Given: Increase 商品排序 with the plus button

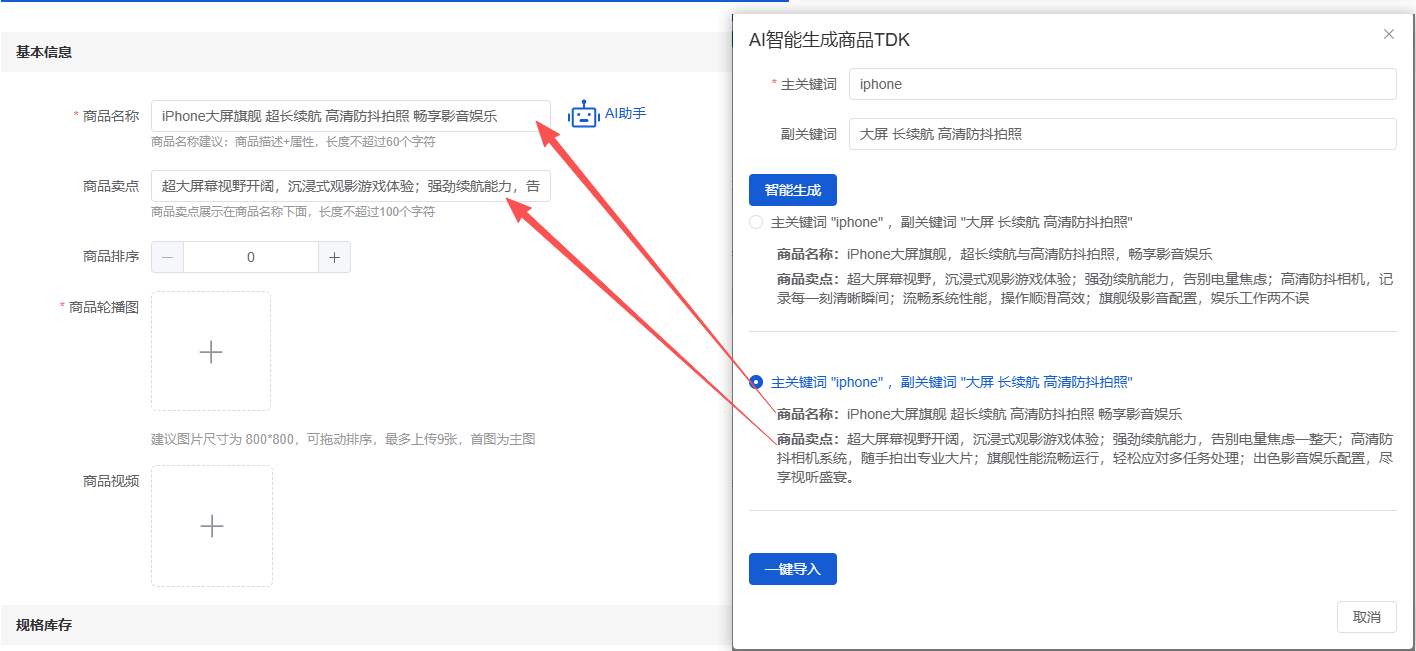Looking at the screenshot, I should [x=334, y=257].
